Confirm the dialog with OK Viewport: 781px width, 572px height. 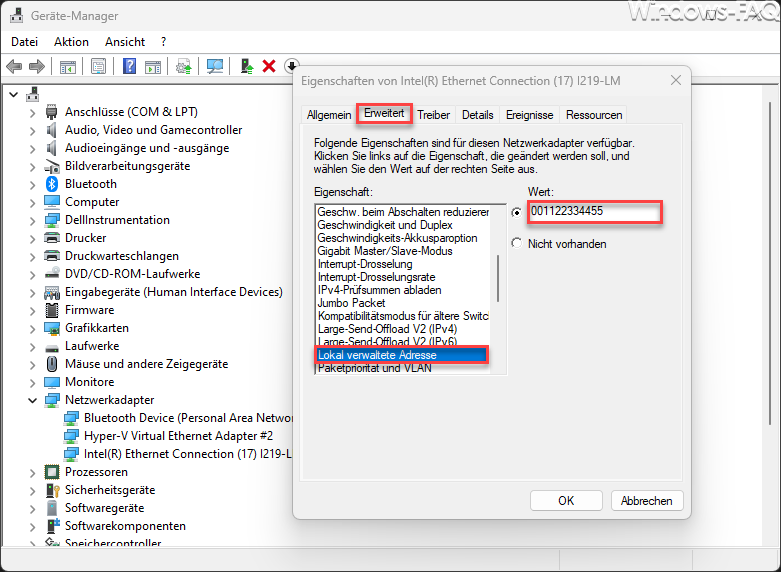click(566, 501)
